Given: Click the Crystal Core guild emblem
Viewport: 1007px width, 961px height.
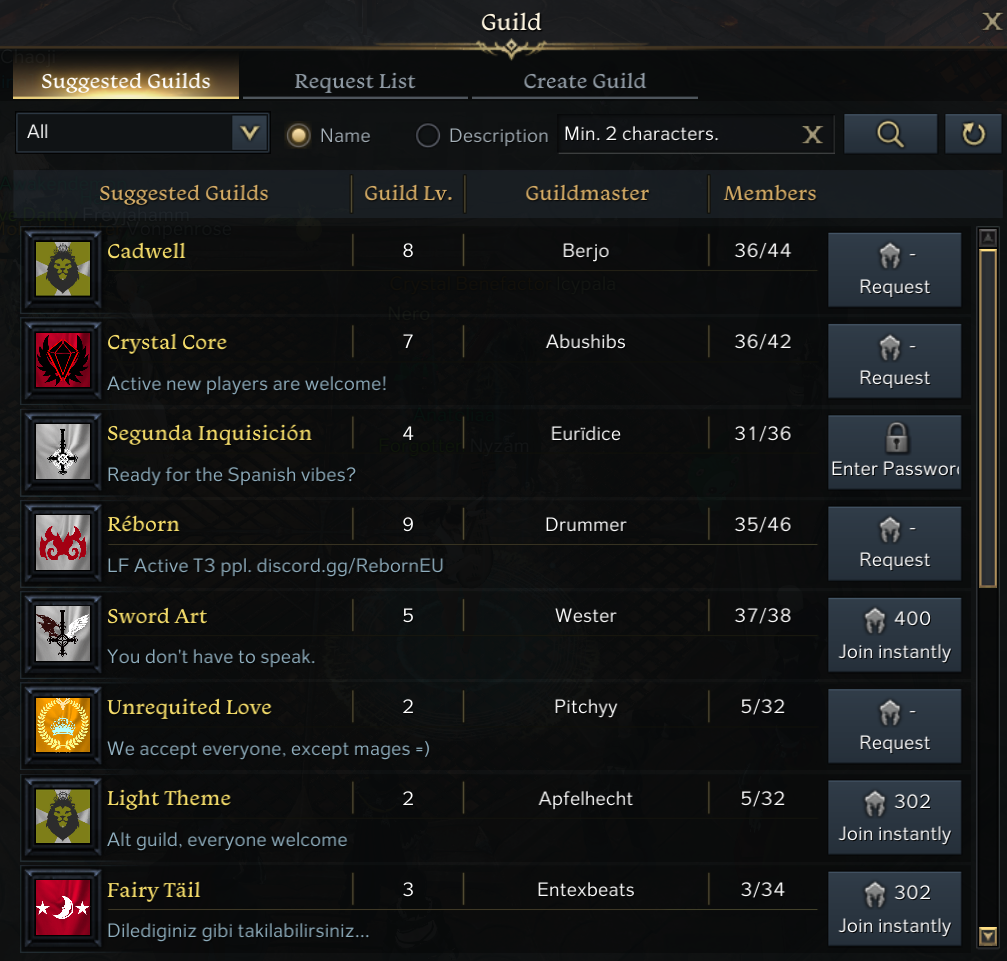Looking at the screenshot, I should click(63, 360).
